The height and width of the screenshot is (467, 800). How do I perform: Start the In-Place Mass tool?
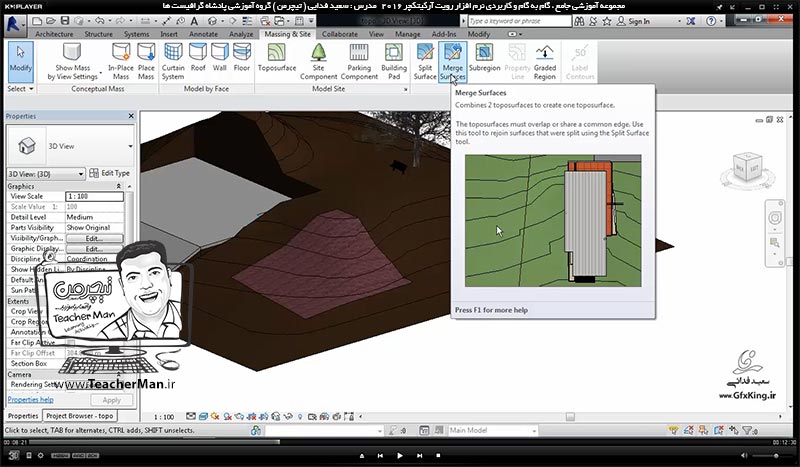(x=121, y=61)
